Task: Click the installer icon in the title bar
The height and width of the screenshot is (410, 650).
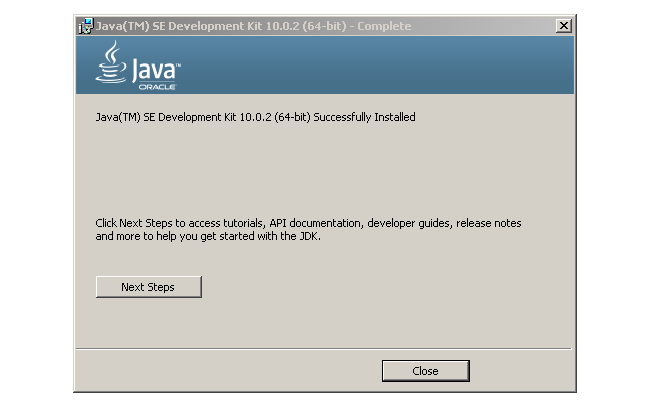Action: [86, 26]
